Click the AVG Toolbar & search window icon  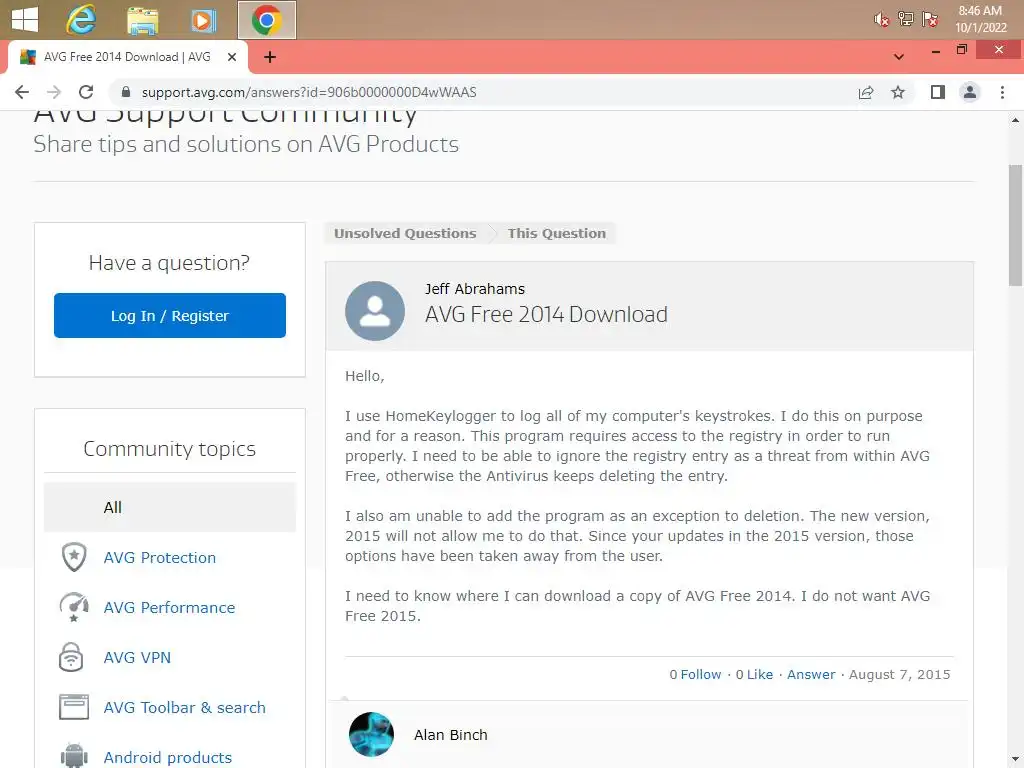pos(74,707)
